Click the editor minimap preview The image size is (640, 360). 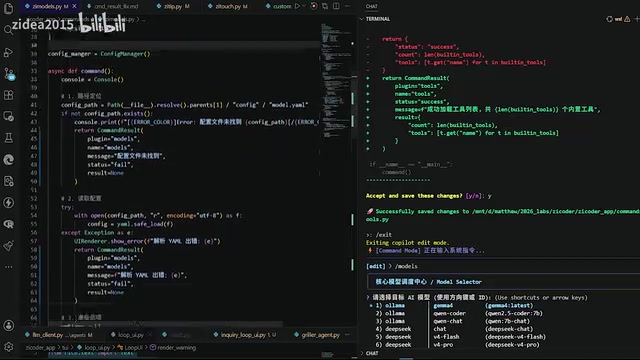(x=335, y=82)
